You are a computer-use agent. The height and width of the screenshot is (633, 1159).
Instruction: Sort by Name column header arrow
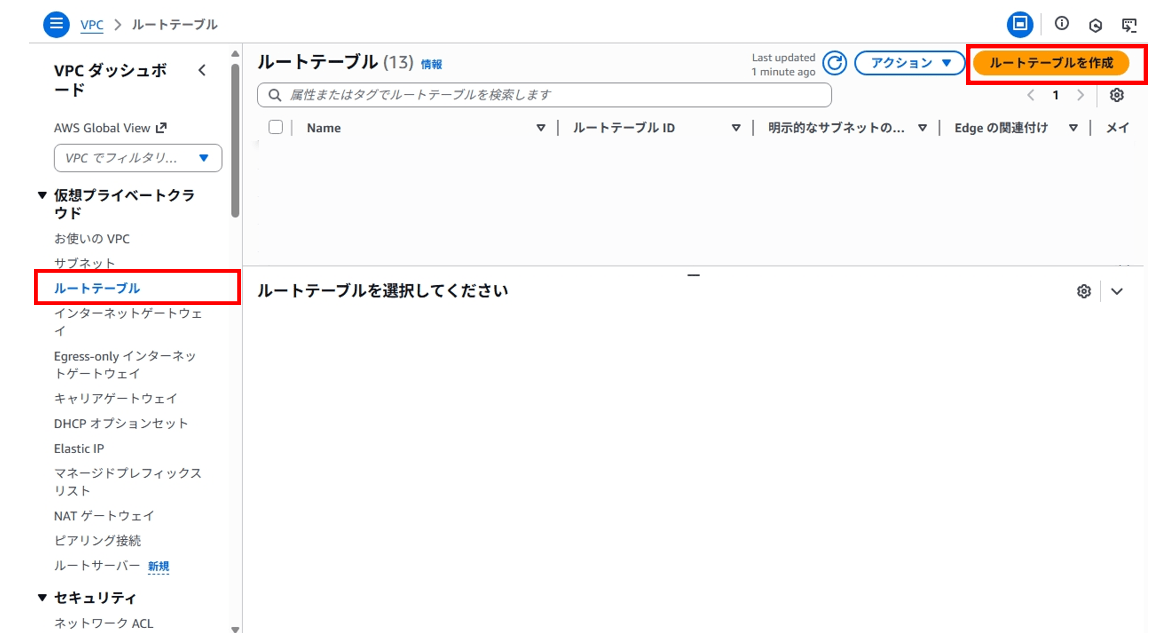point(541,128)
